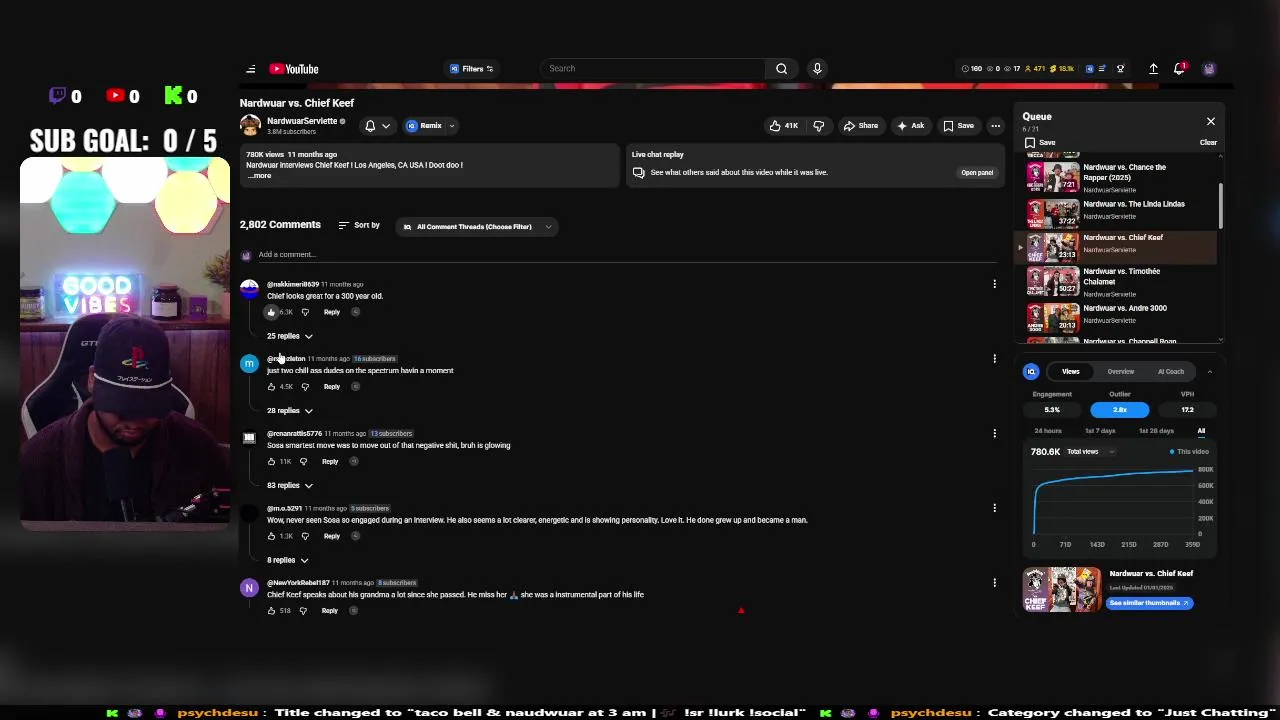Open options for 'never seen Sosa' comment
Viewport: 1280px width, 720px height.
(x=994, y=508)
